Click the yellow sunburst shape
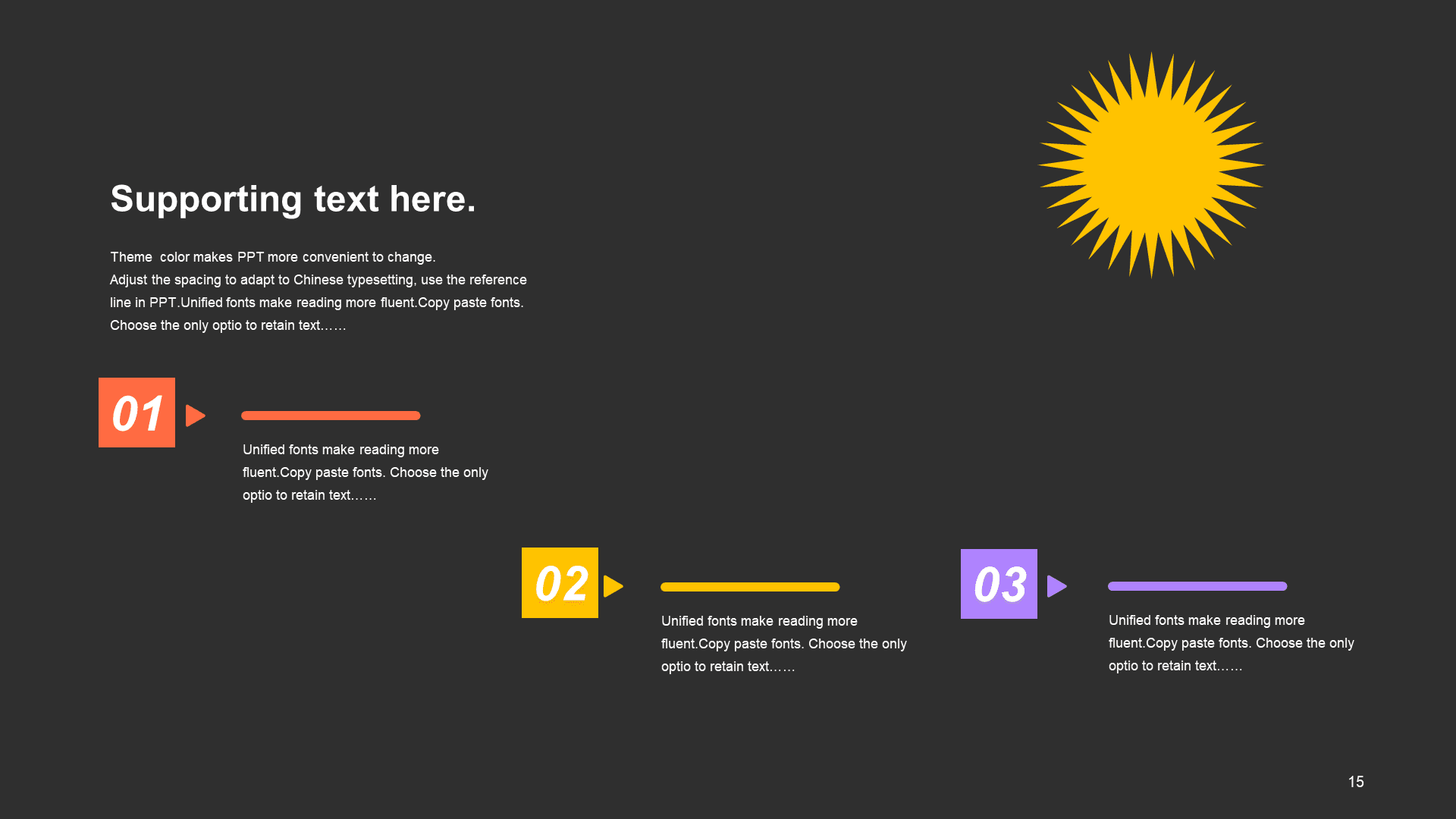Image resolution: width=1456 pixels, height=819 pixels. coord(1151,165)
